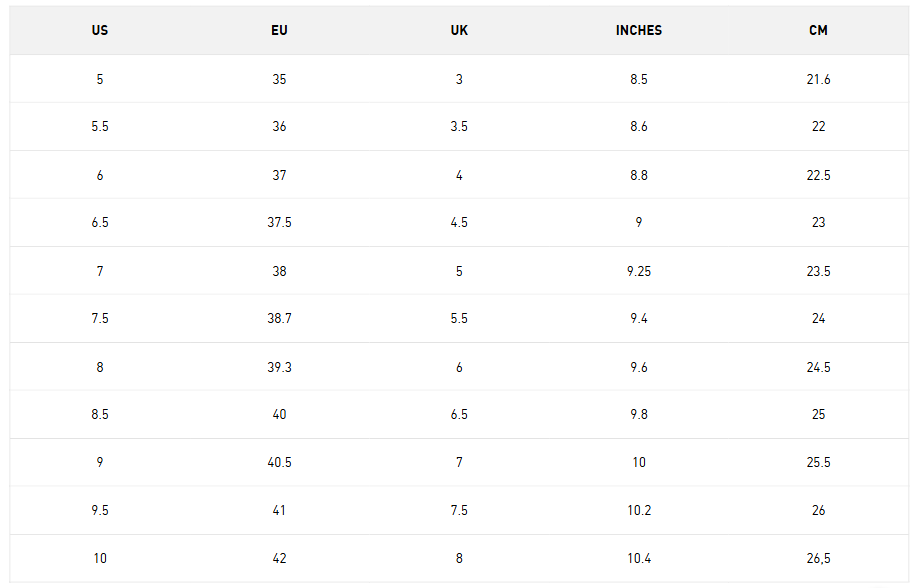921x588 pixels.
Task: Click the 24.5 cm cell
Action: tap(818, 367)
